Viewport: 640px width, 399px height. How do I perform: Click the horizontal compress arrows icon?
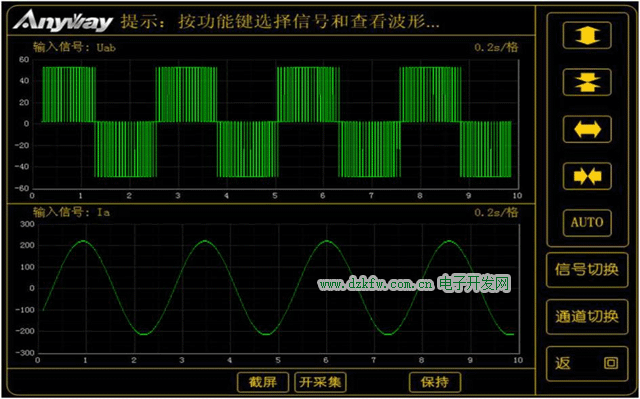[x=587, y=176]
